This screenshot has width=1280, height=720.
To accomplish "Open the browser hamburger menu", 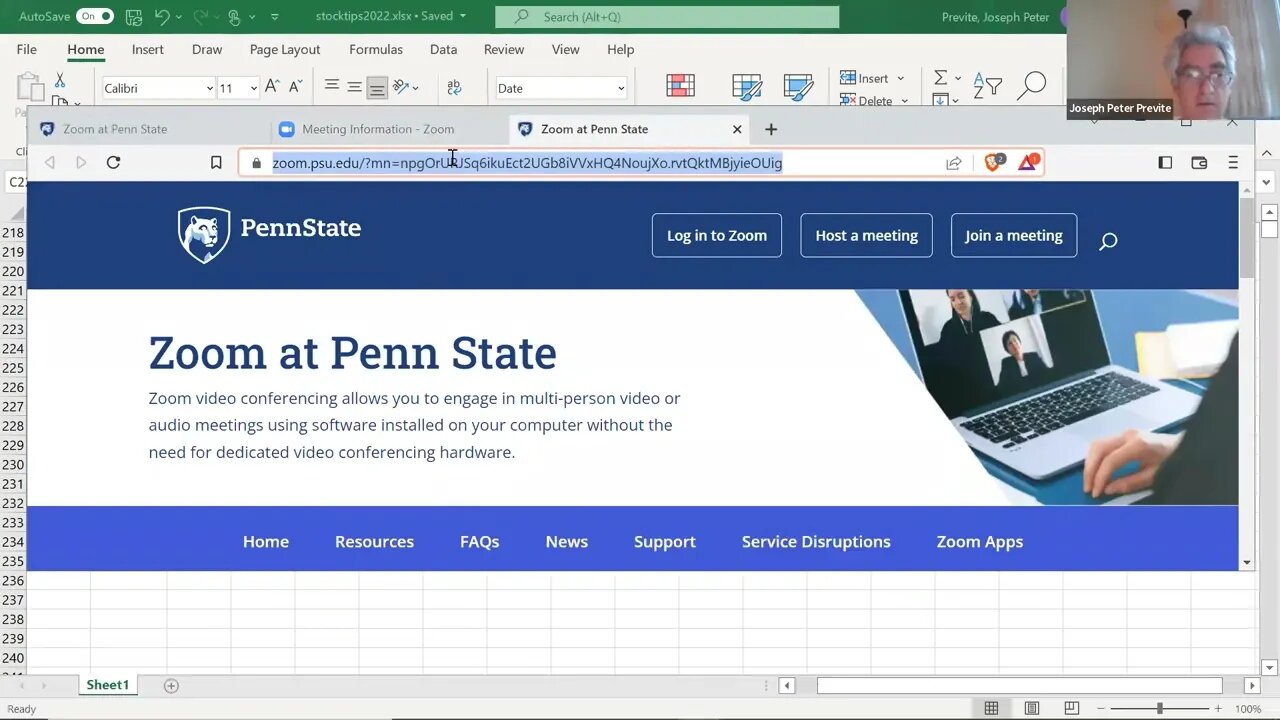I will 1233,162.
